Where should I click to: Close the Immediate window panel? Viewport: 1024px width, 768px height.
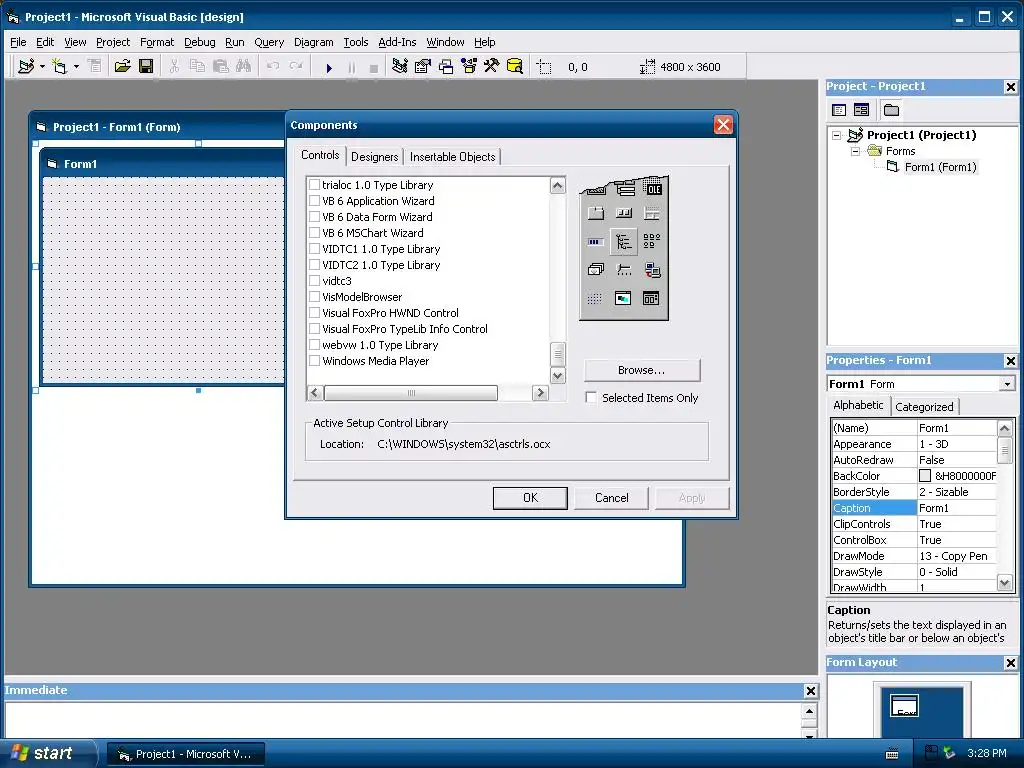coord(810,691)
